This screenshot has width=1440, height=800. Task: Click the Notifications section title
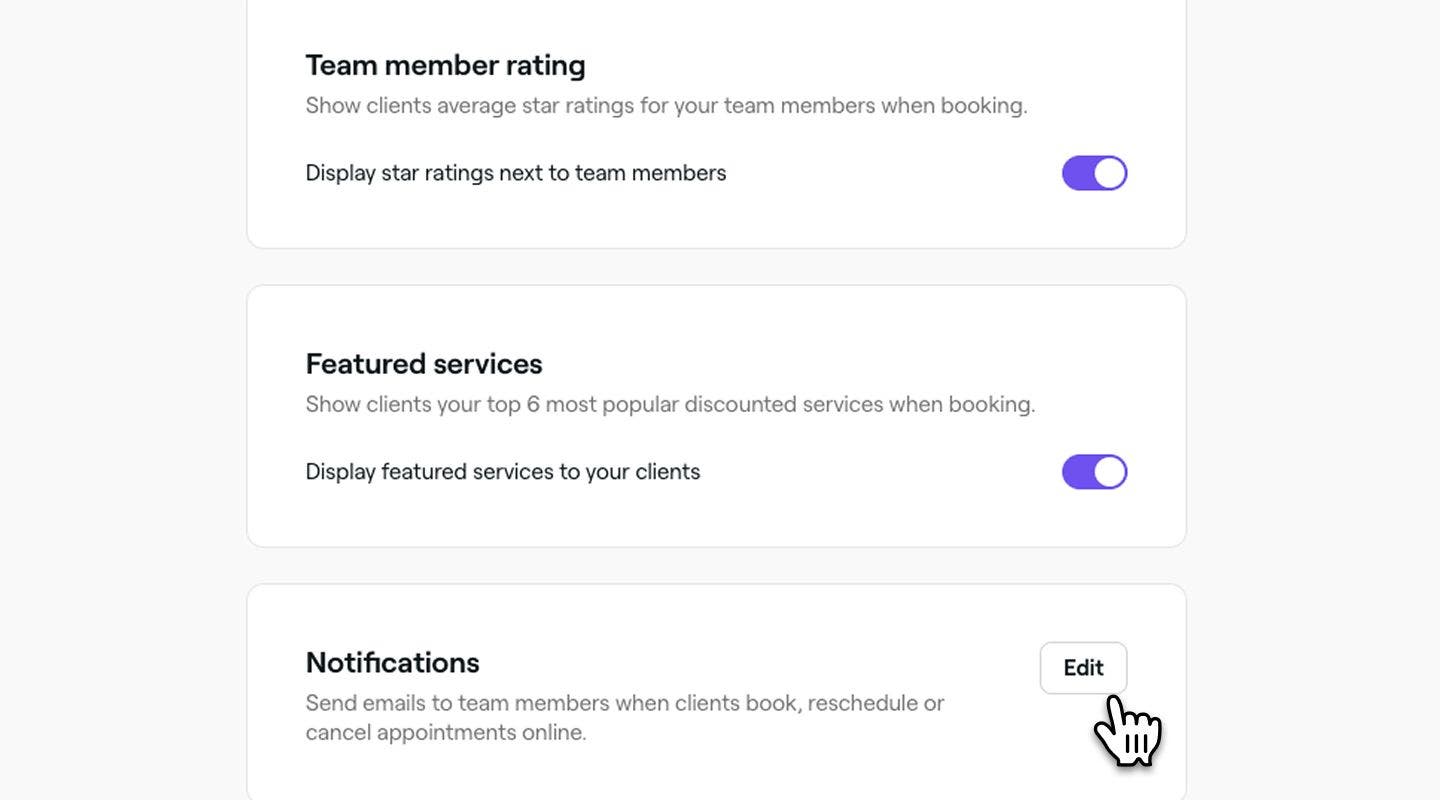point(392,663)
